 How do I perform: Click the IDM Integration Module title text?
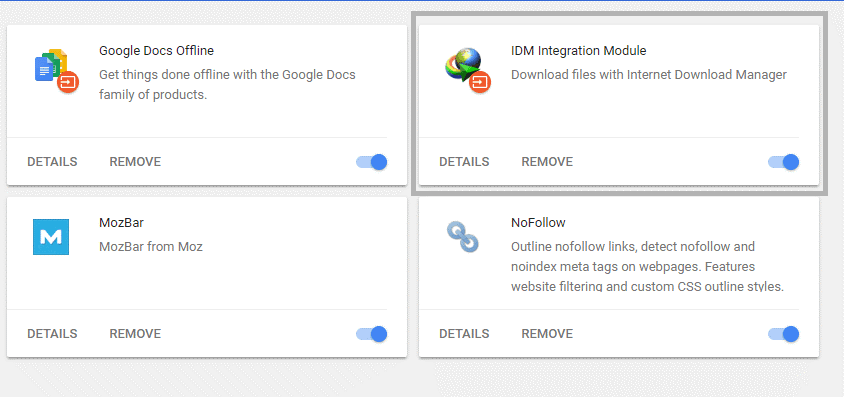579,51
